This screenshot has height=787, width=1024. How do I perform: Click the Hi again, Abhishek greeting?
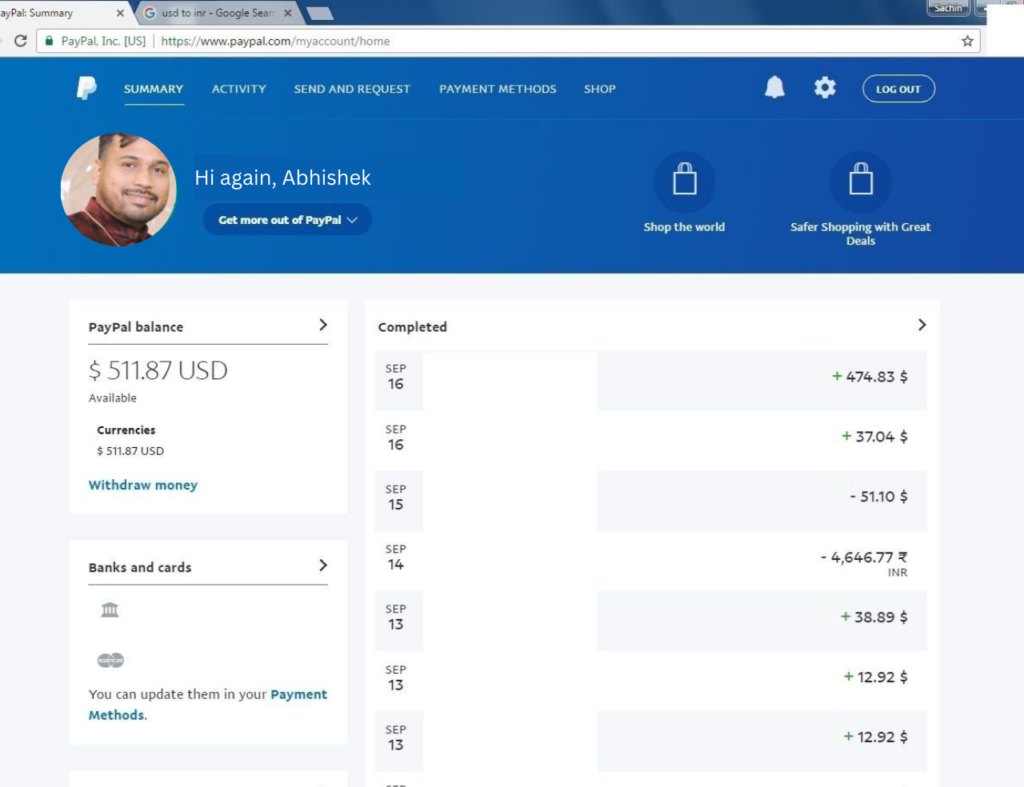click(x=283, y=177)
